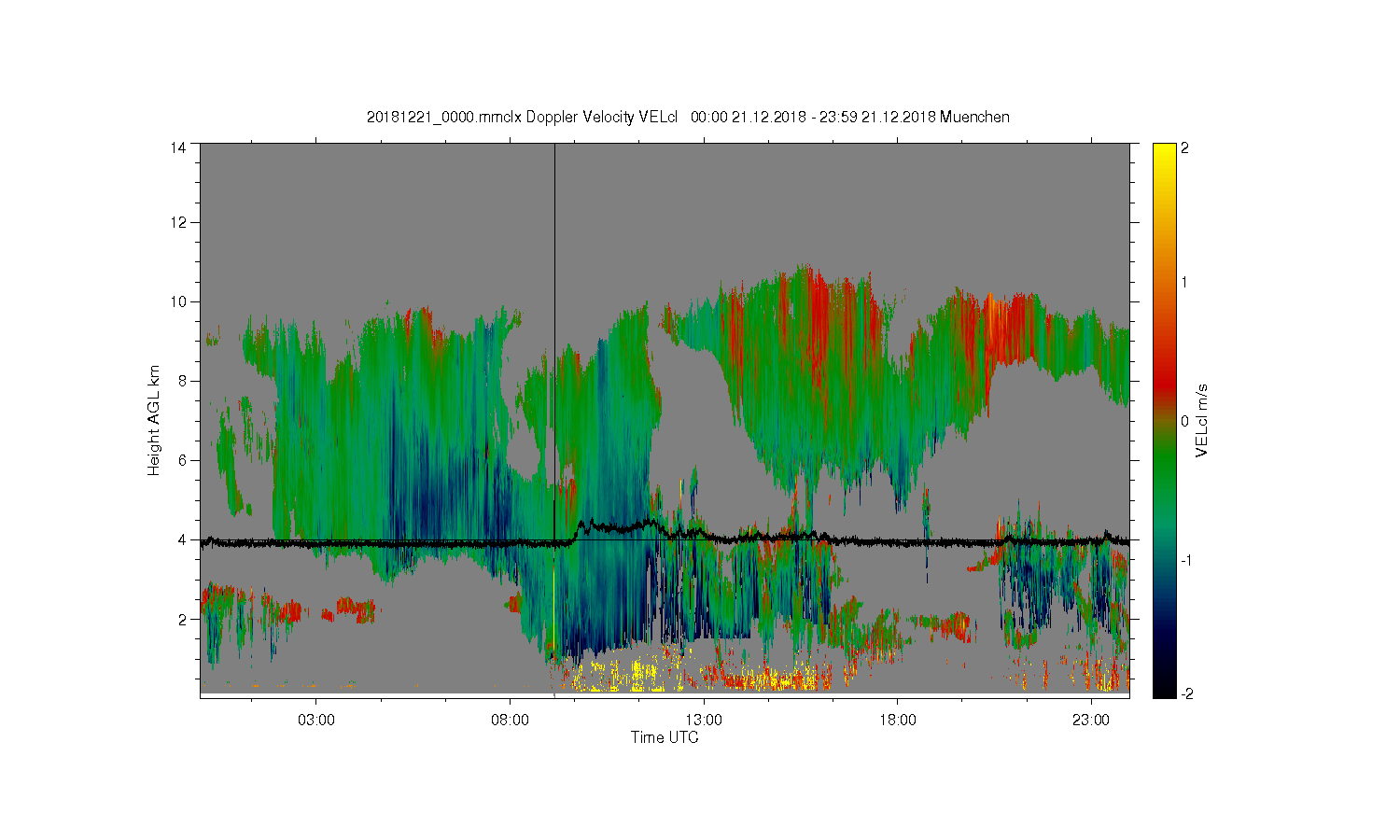
Task: Click the height tick label '10'
Action: [177, 301]
